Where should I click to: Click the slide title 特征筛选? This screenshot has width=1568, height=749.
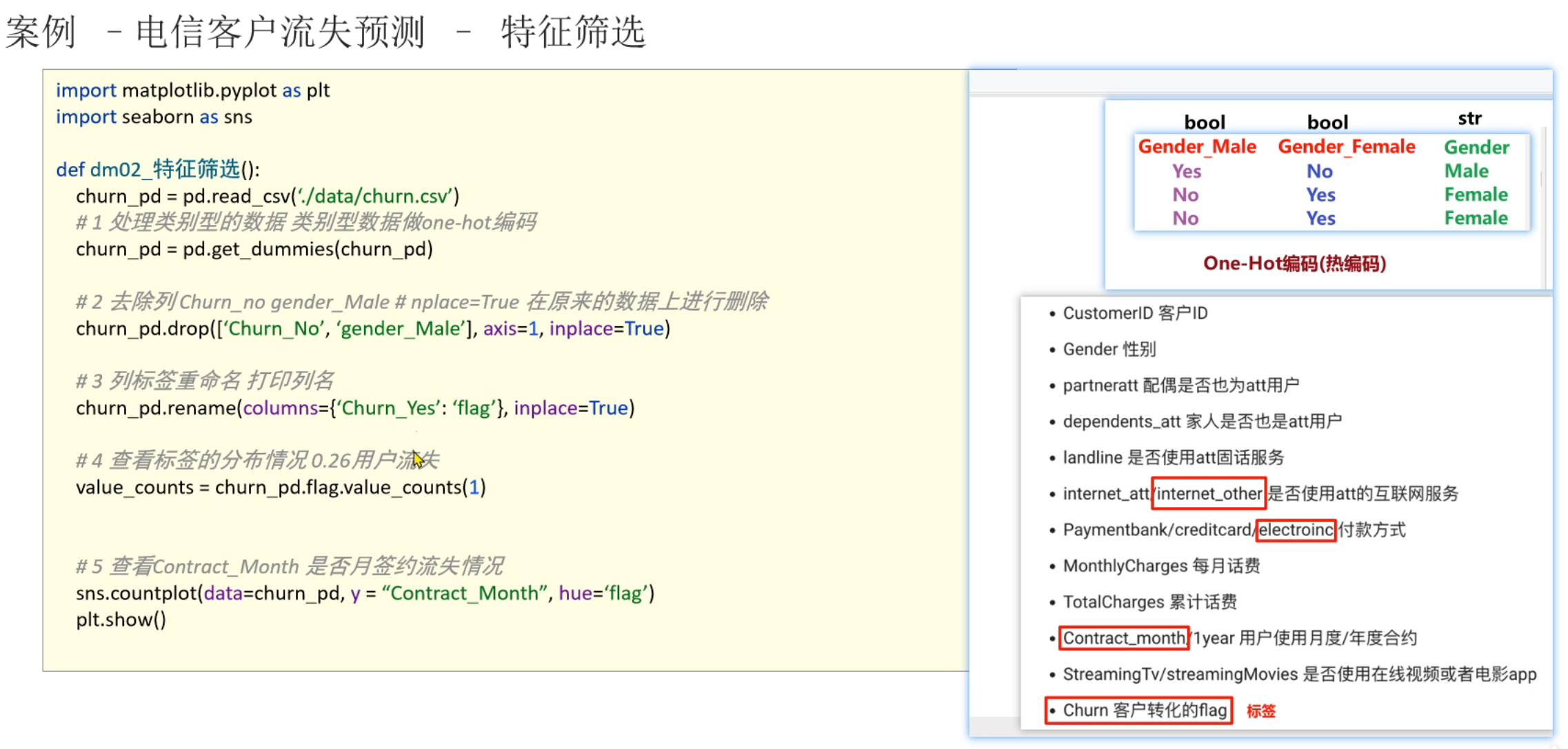(572, 32)
